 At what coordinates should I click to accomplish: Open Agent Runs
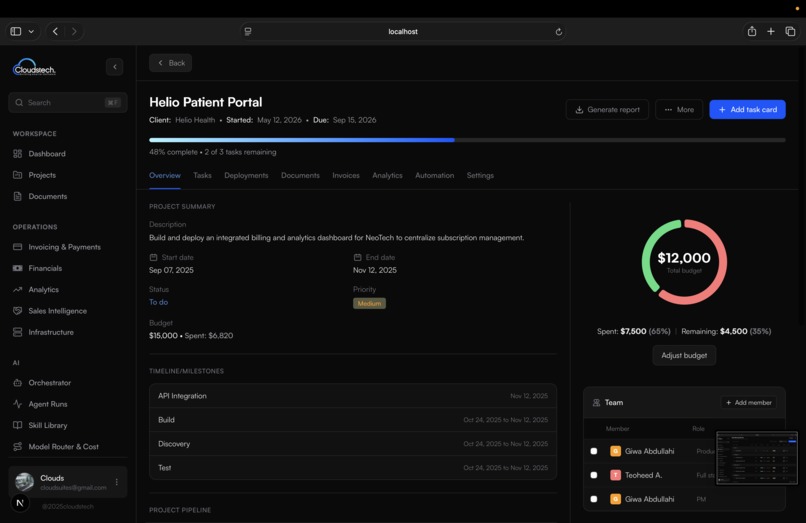pyautogui.click(x=40, y=404)
